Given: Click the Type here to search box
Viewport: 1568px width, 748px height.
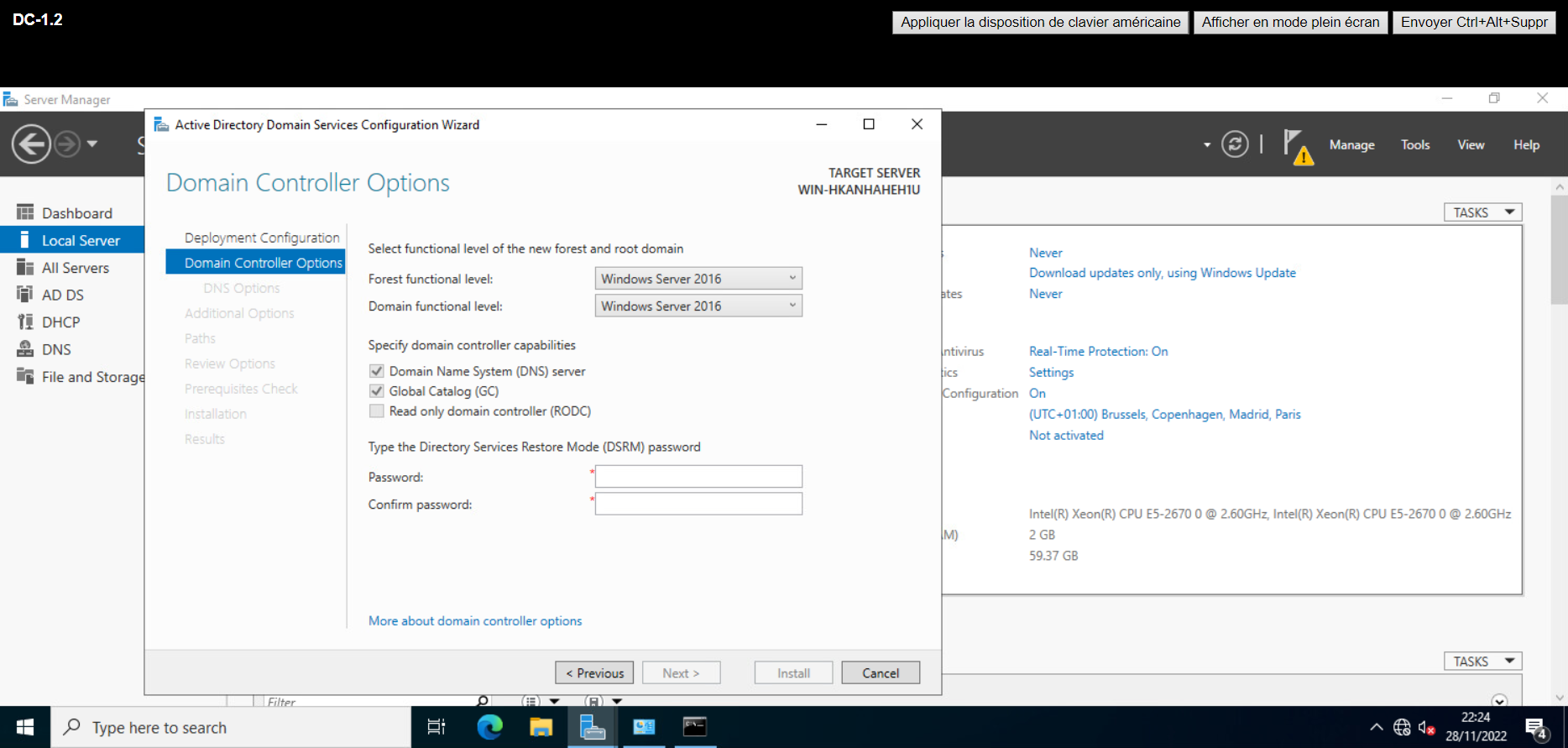Looking at the screenshot, I should [231, 727].
